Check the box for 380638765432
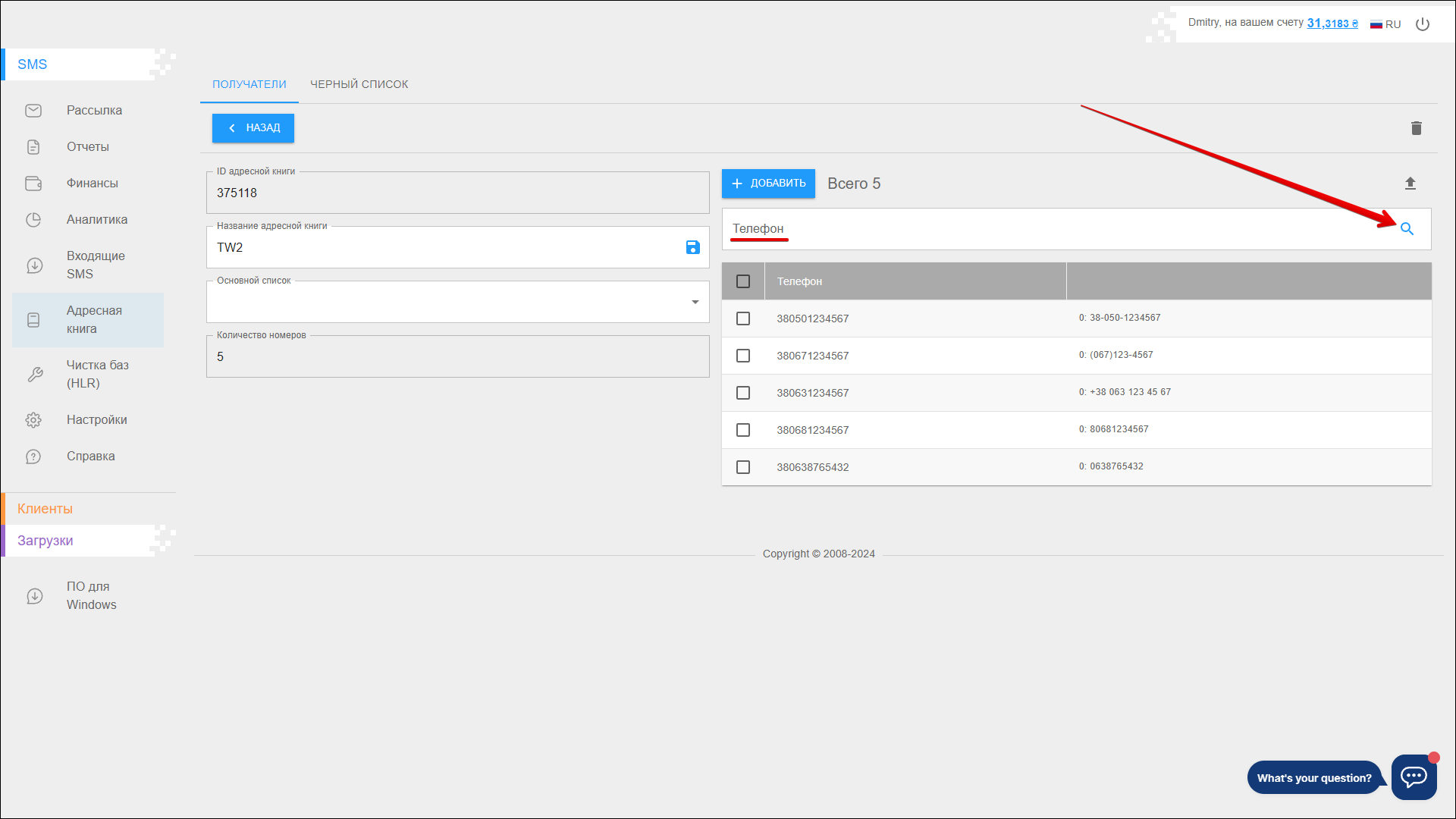The image size is (1456, 819). [743, 467]
